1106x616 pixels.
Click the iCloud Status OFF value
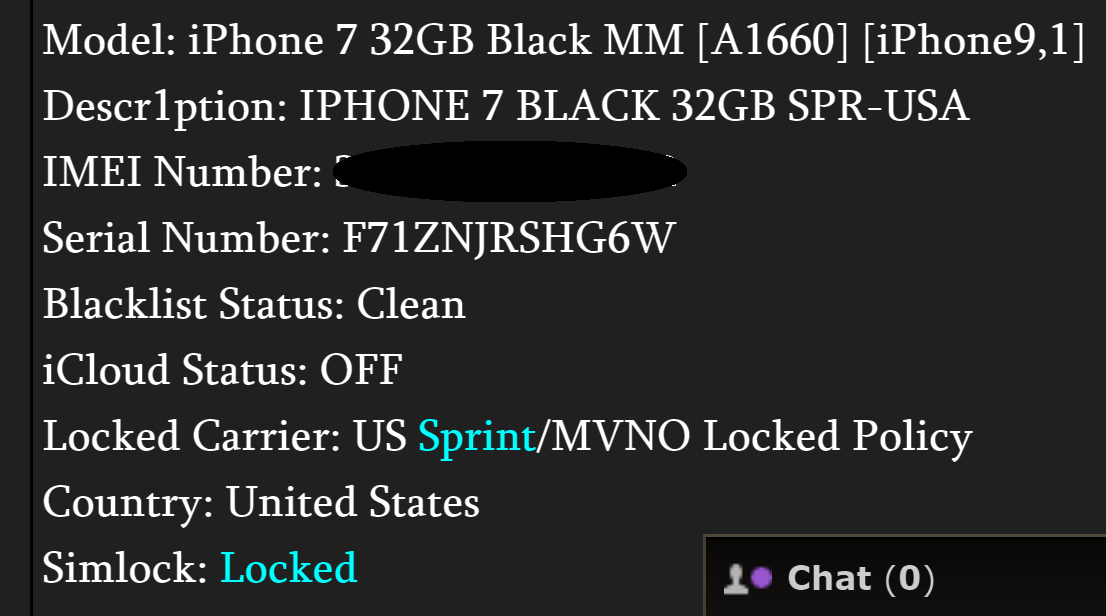coord(361,370)
